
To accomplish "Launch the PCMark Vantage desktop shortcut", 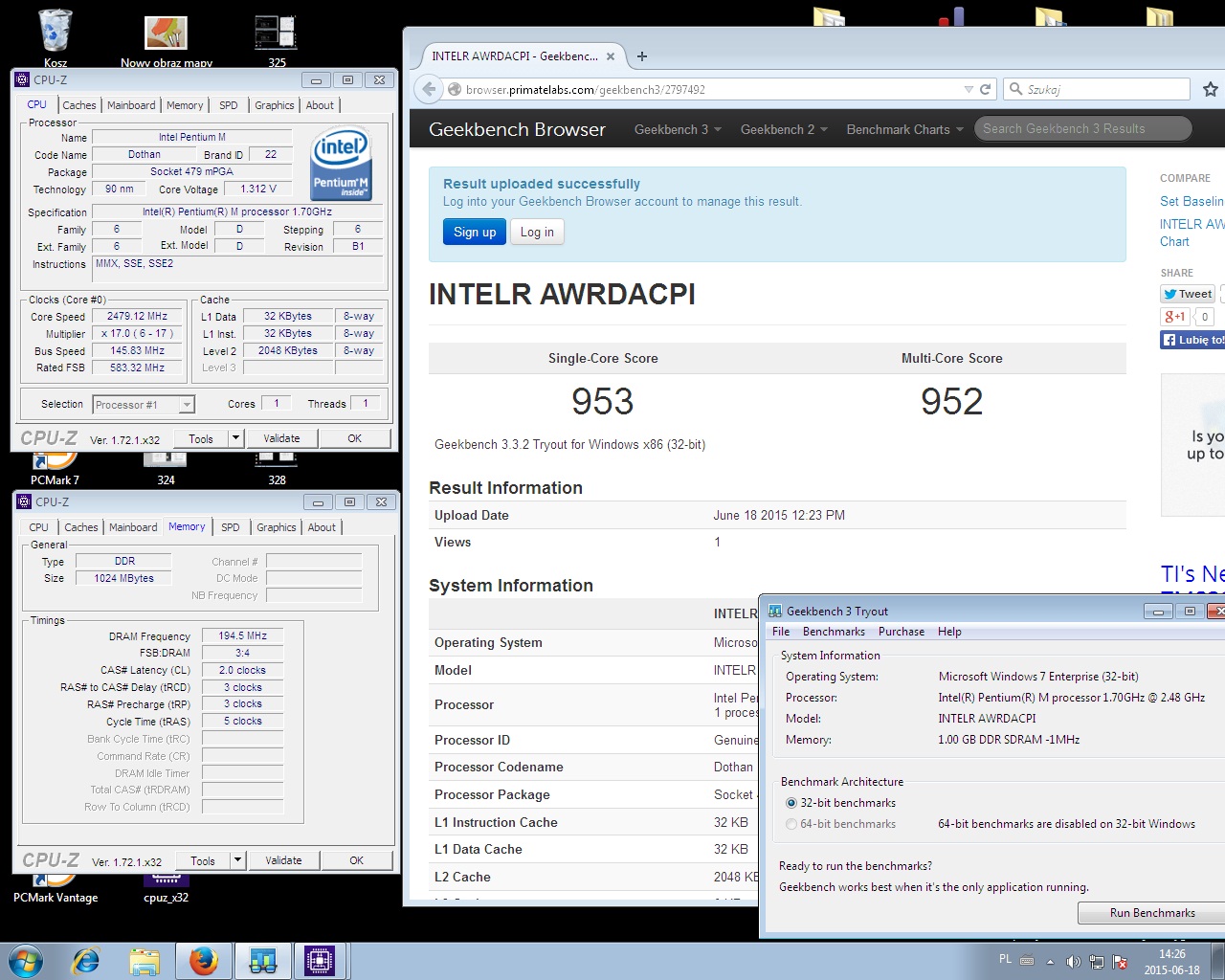I will (56, 888).
